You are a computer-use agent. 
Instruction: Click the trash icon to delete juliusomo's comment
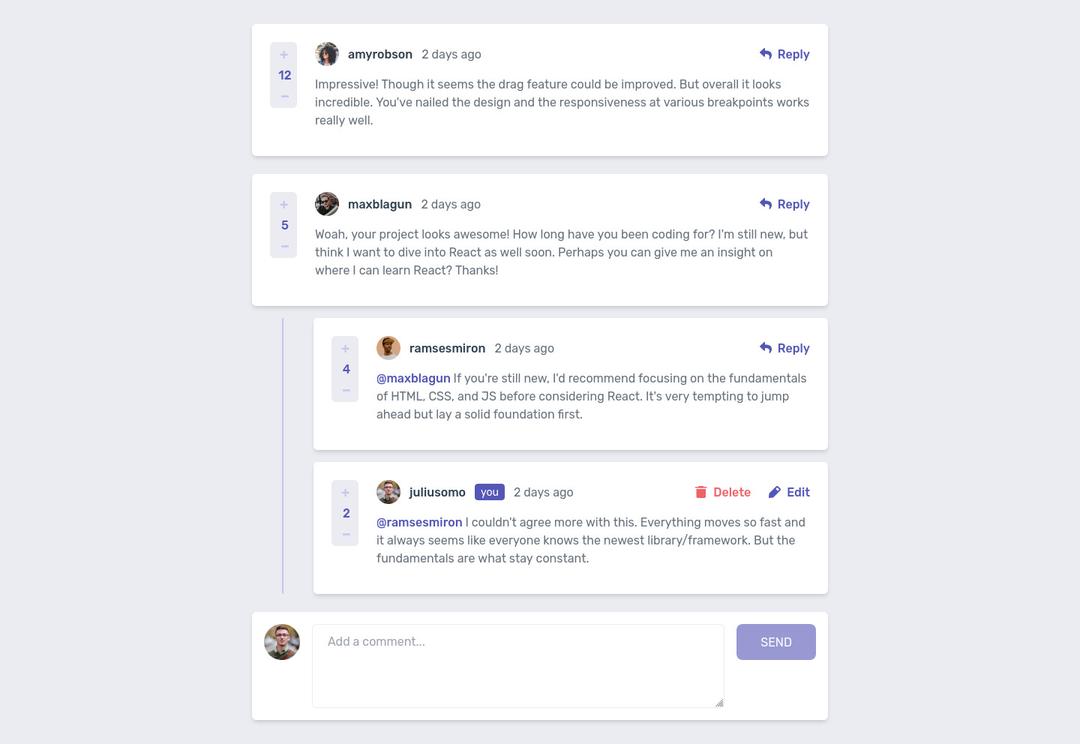pos(701,491)
